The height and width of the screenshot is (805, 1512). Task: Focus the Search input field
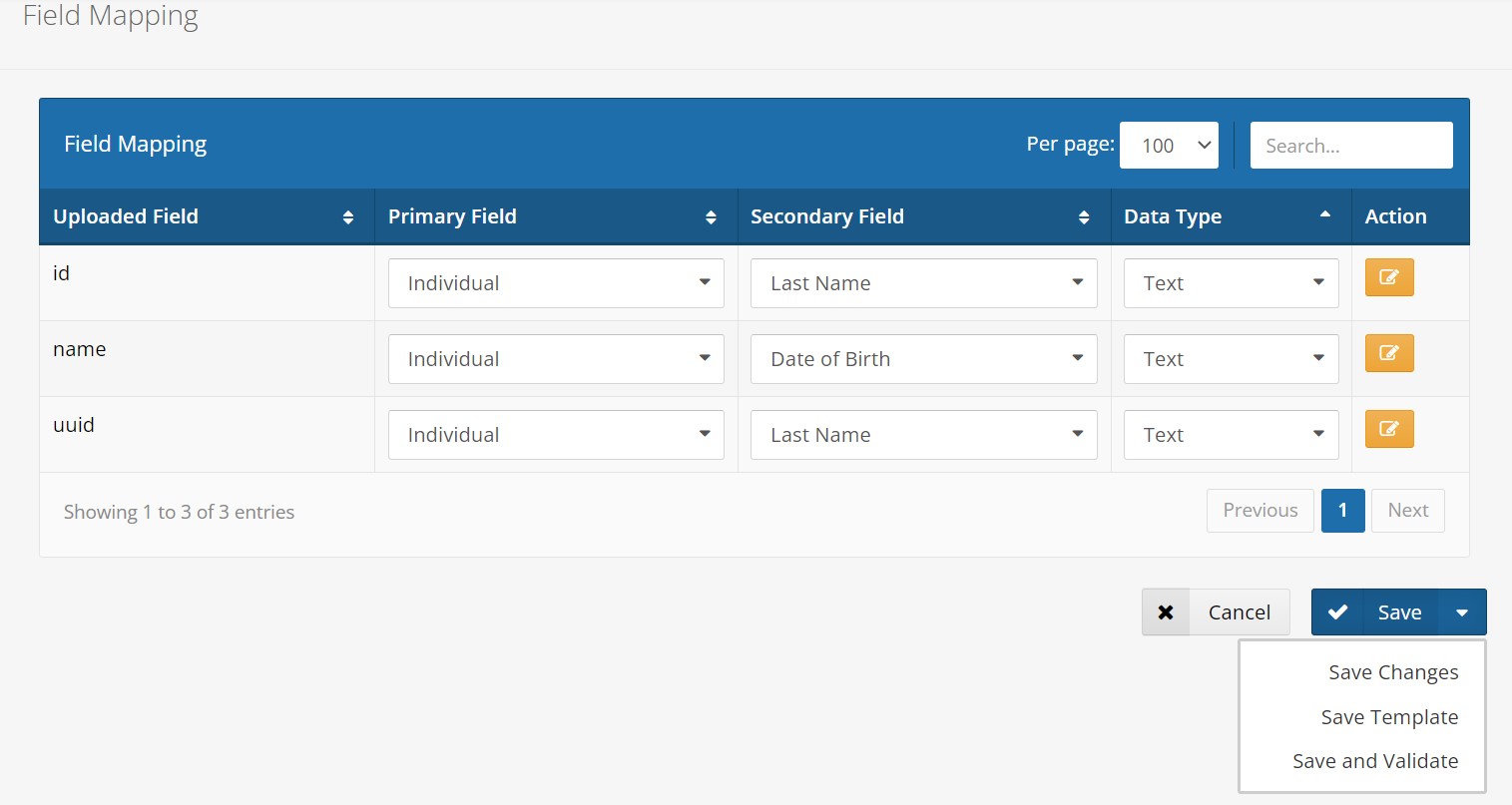(x=1350, y=146)
